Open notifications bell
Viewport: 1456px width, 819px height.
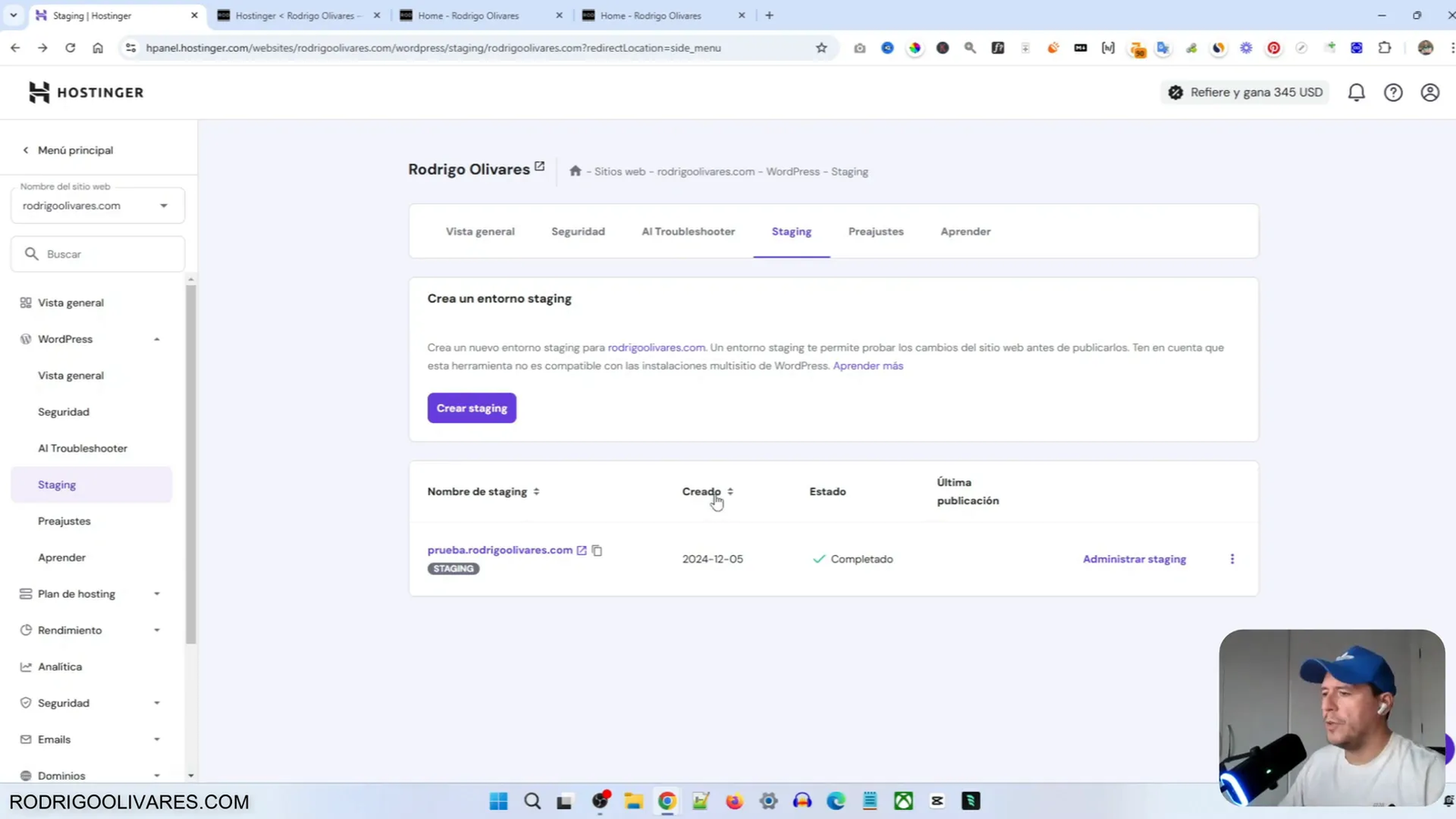pyautogui.click(x=1356, y=92)
